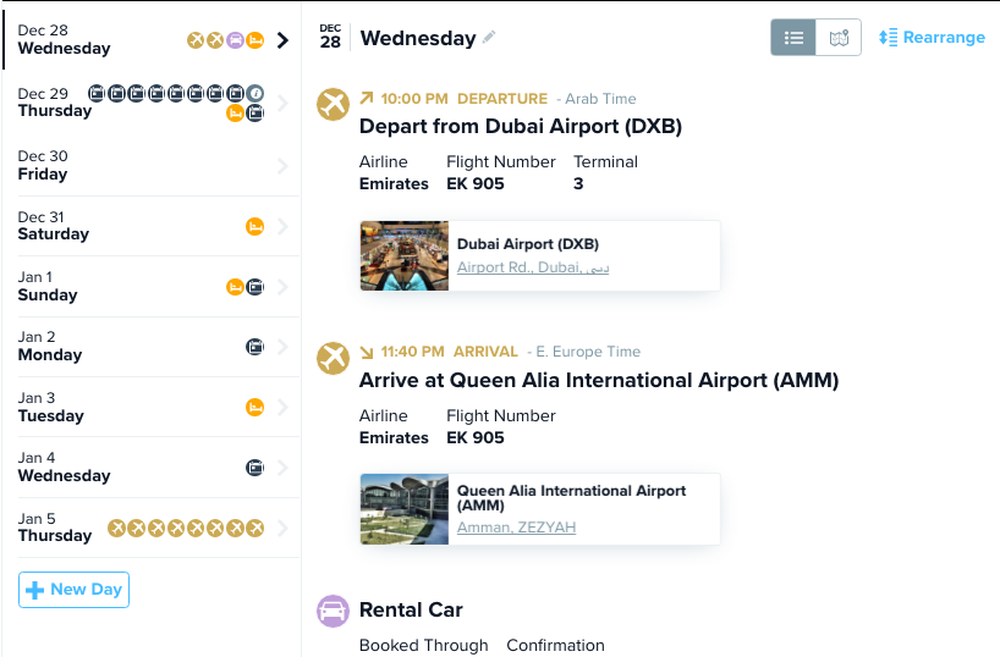This screenshot has height=657, width=1000.
Task: Click the chevron on Dec 28 row
Action: [283, 40]
